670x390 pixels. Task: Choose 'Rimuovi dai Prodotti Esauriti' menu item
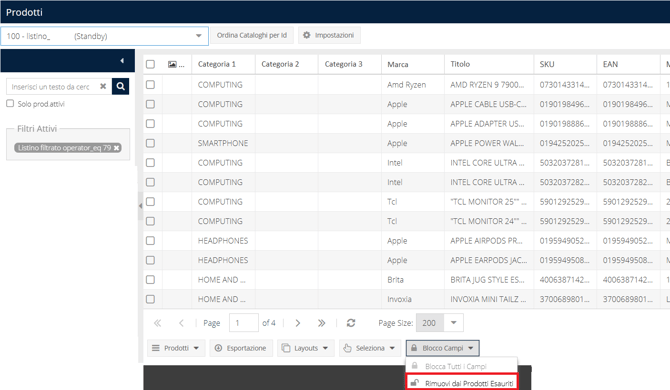coord(462,383)
